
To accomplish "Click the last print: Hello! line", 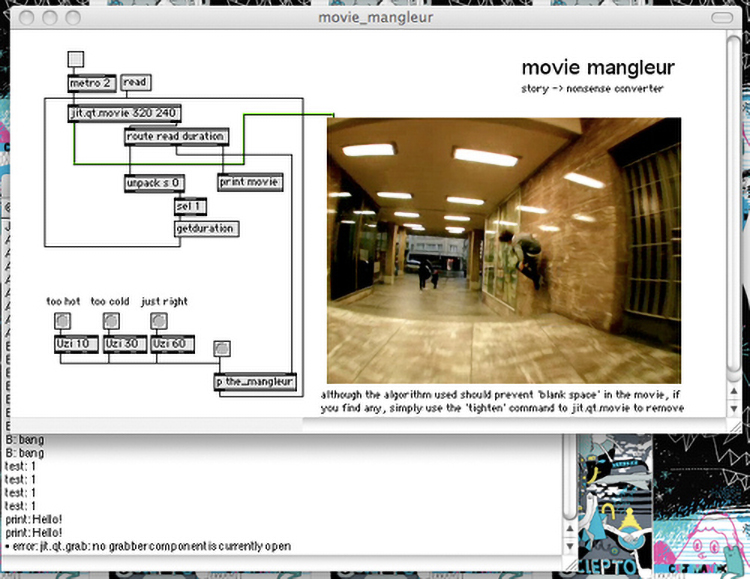I will click(33, 533).
